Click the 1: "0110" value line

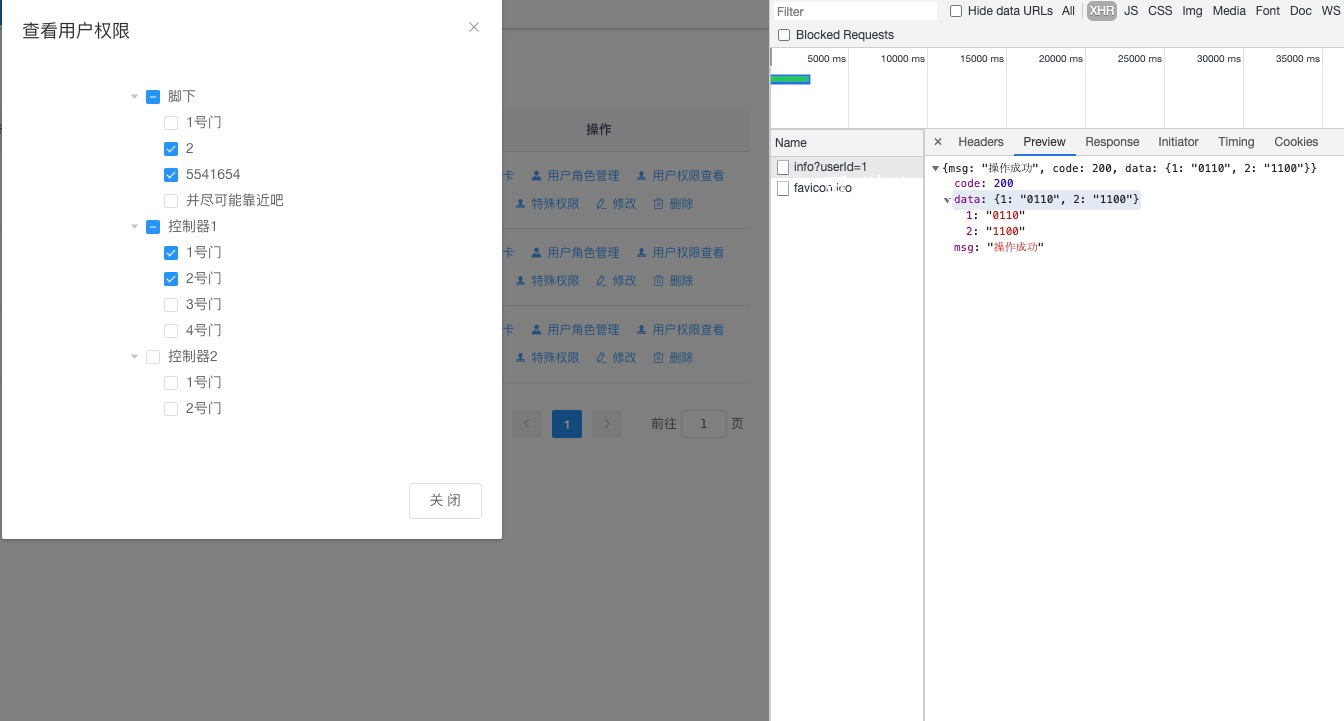coord(995,215)
